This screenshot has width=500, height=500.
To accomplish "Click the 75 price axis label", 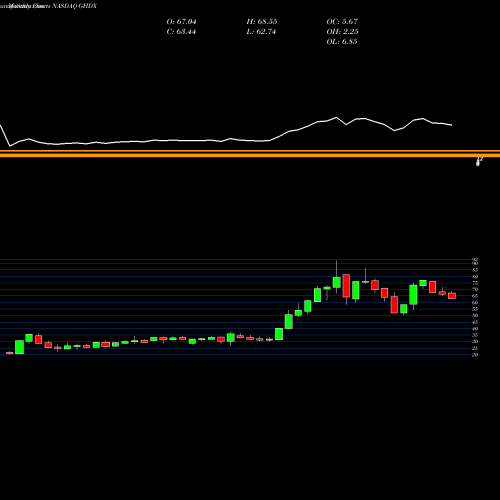I will pos(475,283).
